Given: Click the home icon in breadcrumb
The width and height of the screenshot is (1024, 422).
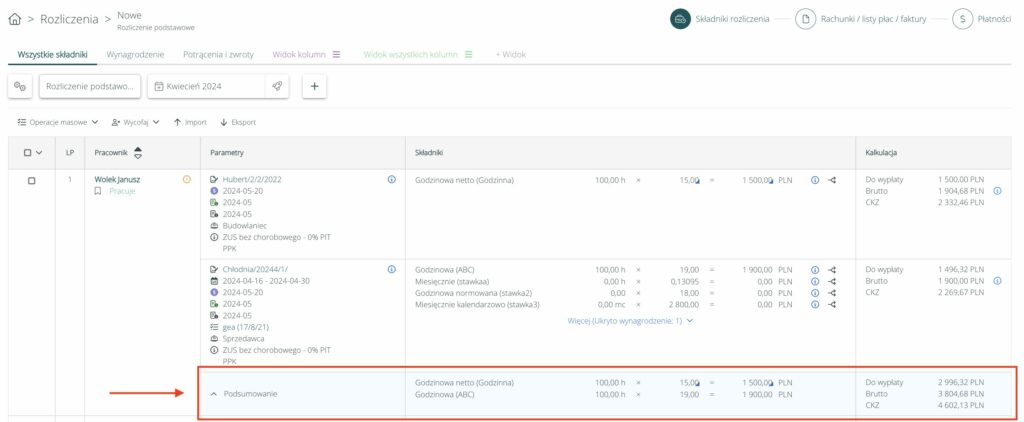Looking at the screenshot, I should (14, 19).
